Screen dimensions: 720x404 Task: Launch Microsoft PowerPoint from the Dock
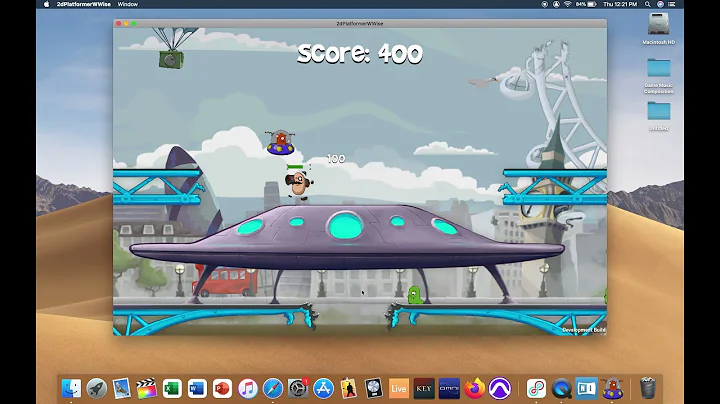coord(222,388)
